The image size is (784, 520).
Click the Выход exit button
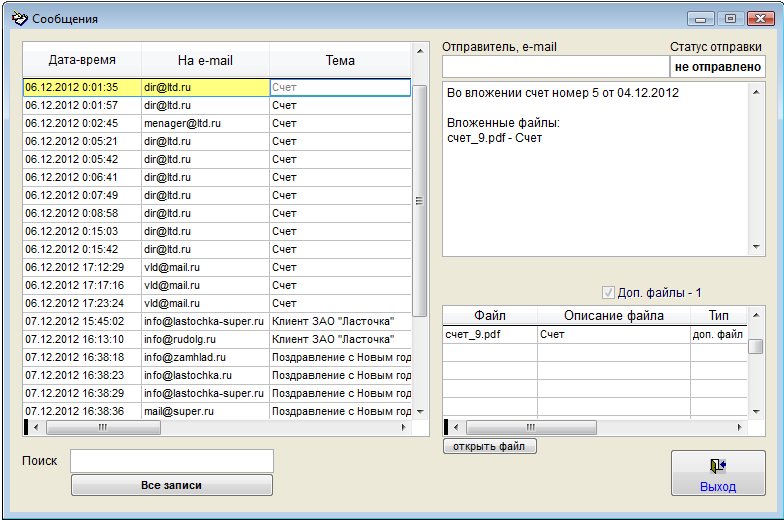(717, 473)
